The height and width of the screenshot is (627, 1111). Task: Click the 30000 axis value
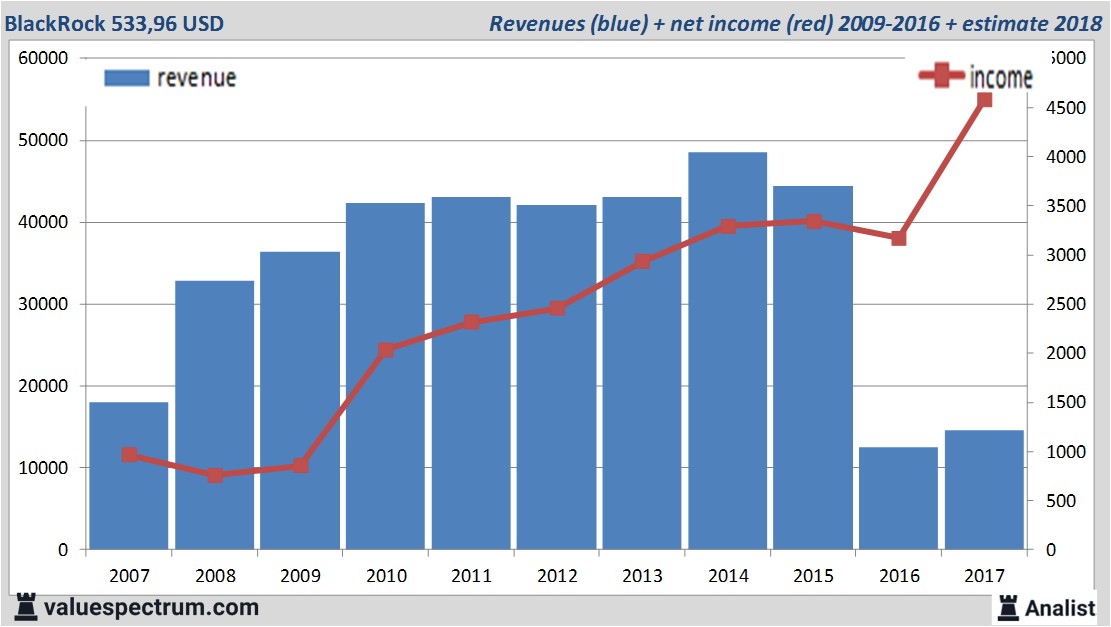(x=43, y=304)
